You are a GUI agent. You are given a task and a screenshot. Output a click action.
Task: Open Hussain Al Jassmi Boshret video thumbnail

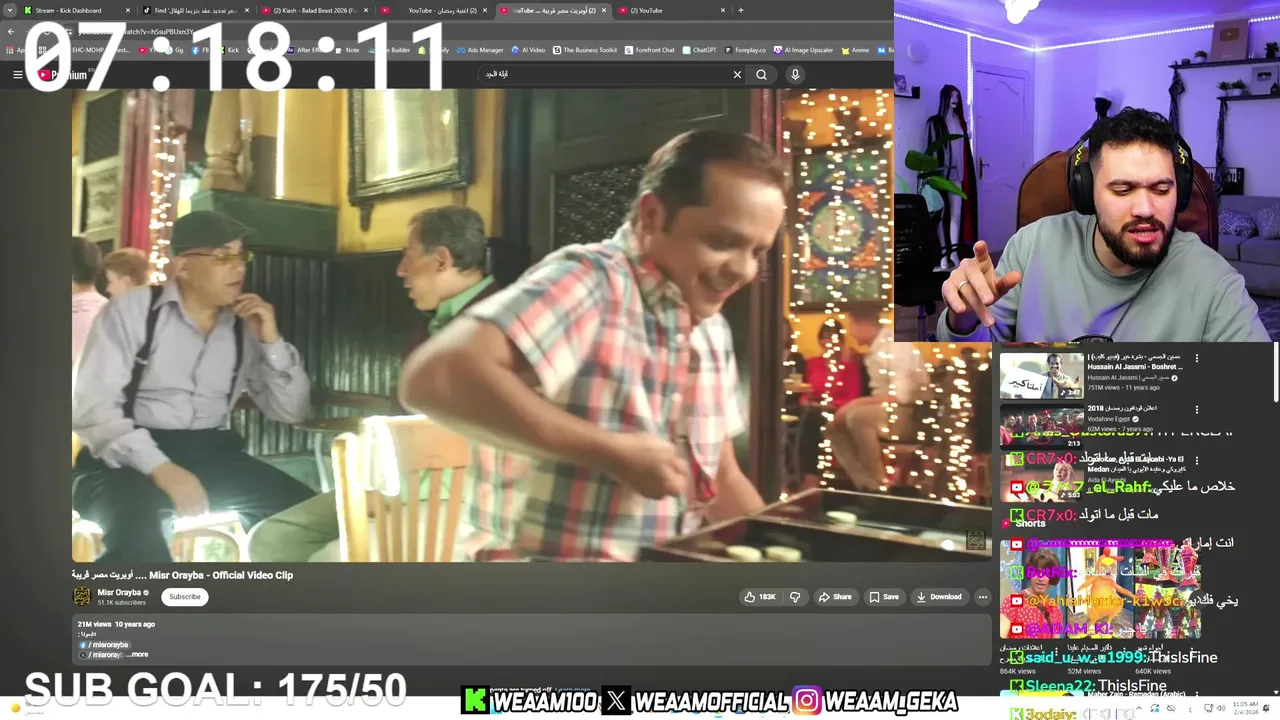1041,376
